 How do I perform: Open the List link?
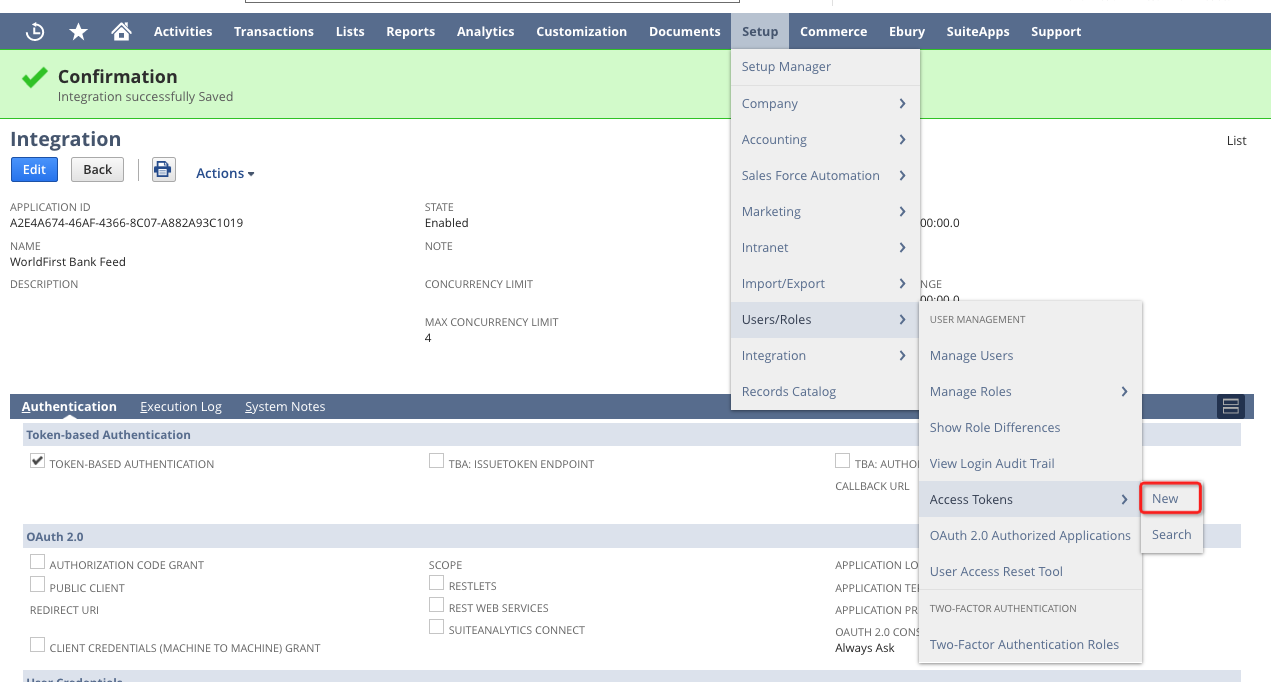tap(1236, 141)
